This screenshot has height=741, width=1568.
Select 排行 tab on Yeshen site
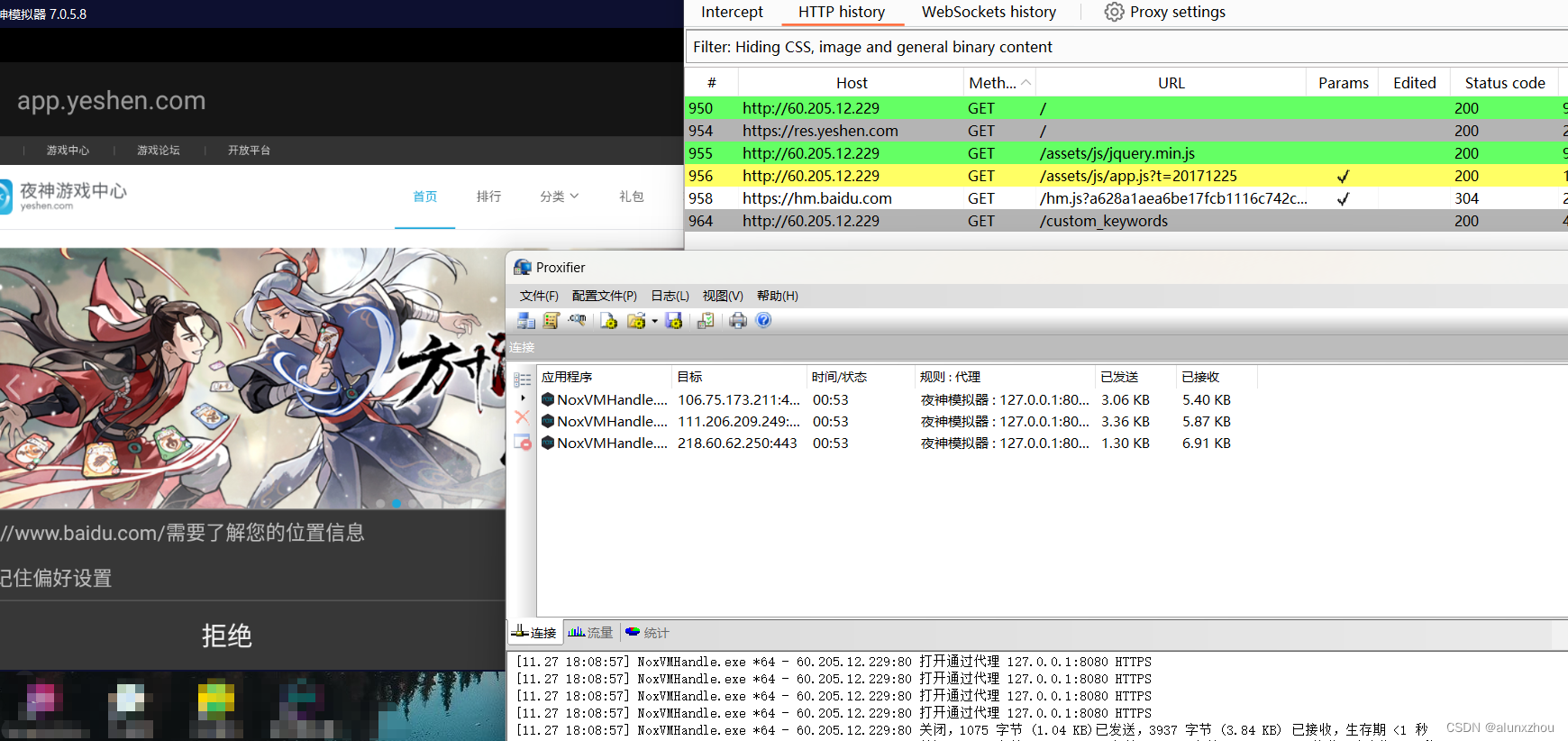coord(488,197)
